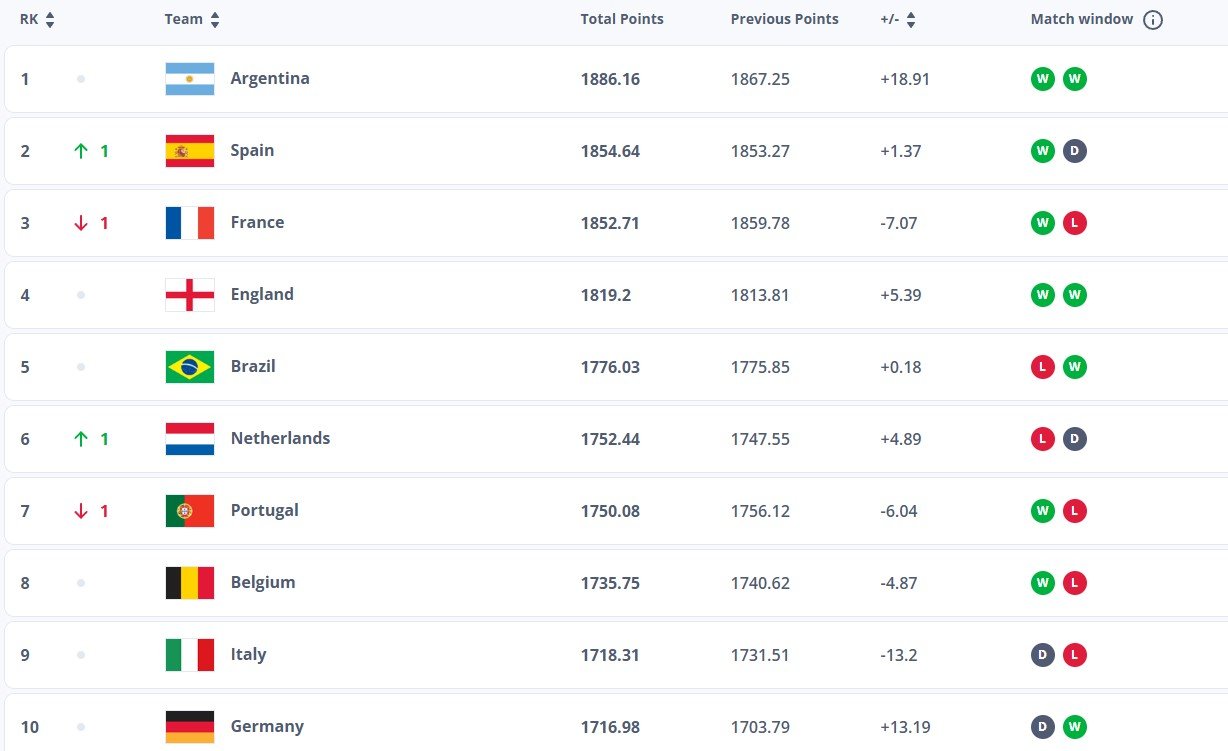Image resolution: width=1228 pixels, height=751 pixels.
Task: Click Spain's green rank-up arrow
Action: point(81,151)
